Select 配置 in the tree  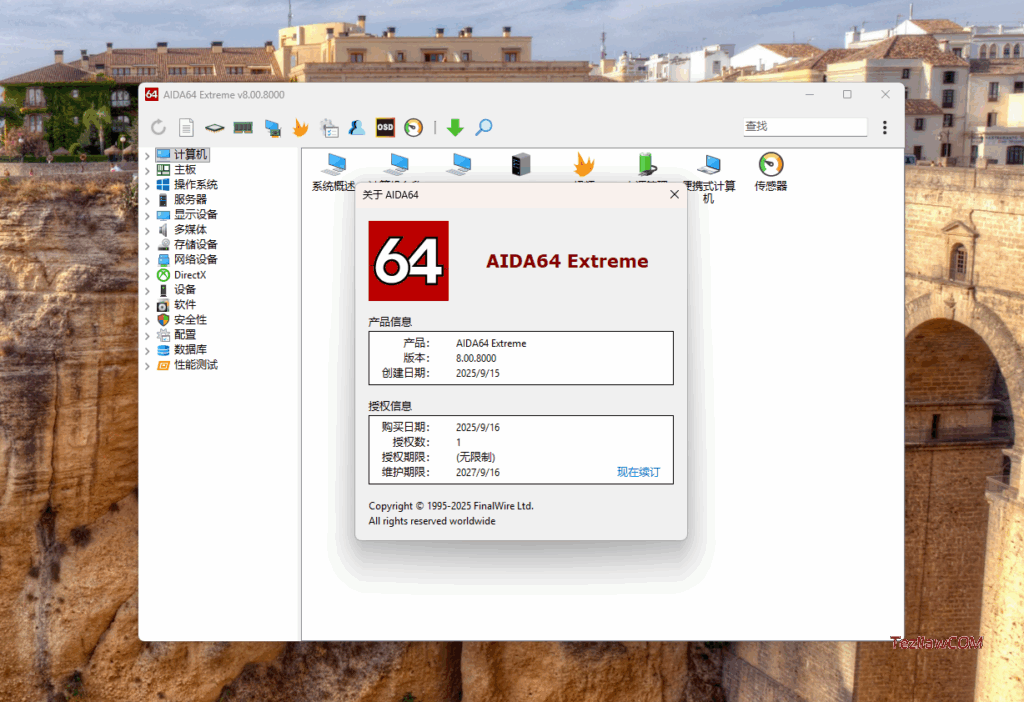(184, 334)
